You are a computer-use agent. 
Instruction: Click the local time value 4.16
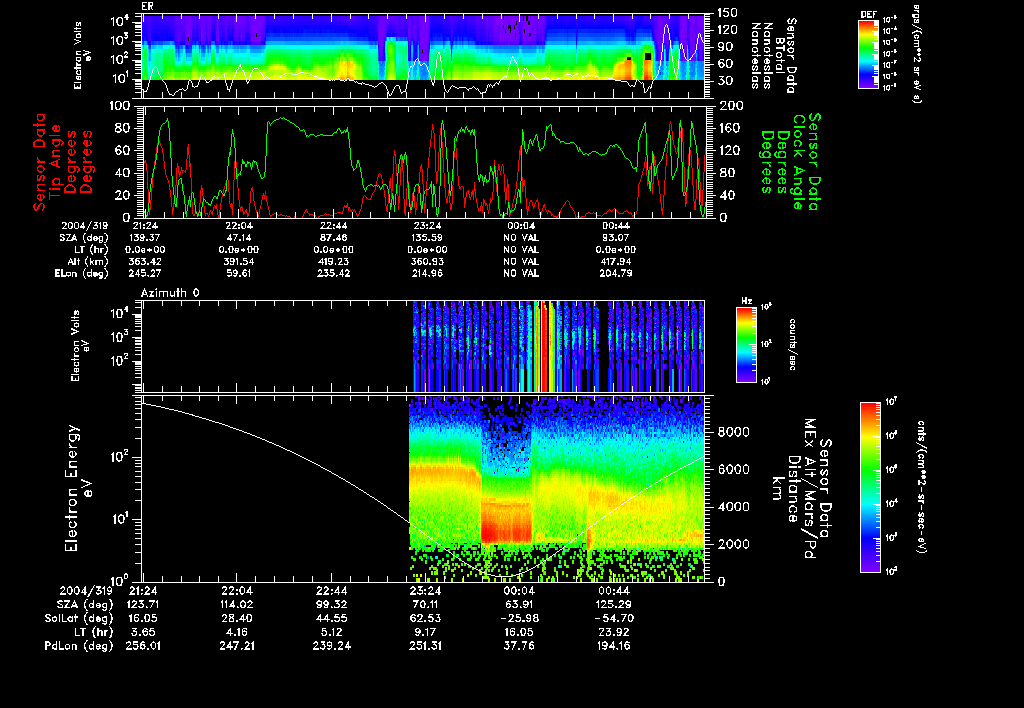[237, 632]
